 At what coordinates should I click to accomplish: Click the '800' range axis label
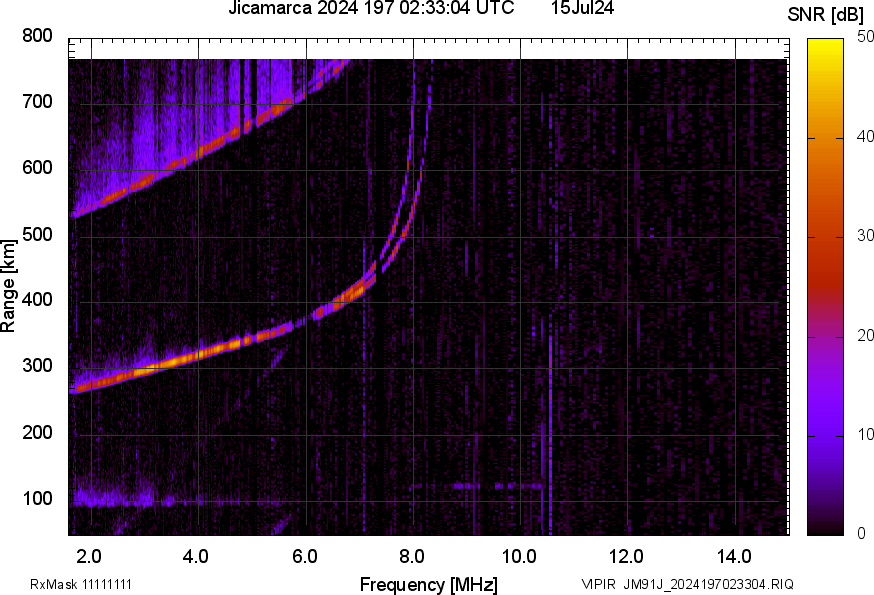(37, 36)
